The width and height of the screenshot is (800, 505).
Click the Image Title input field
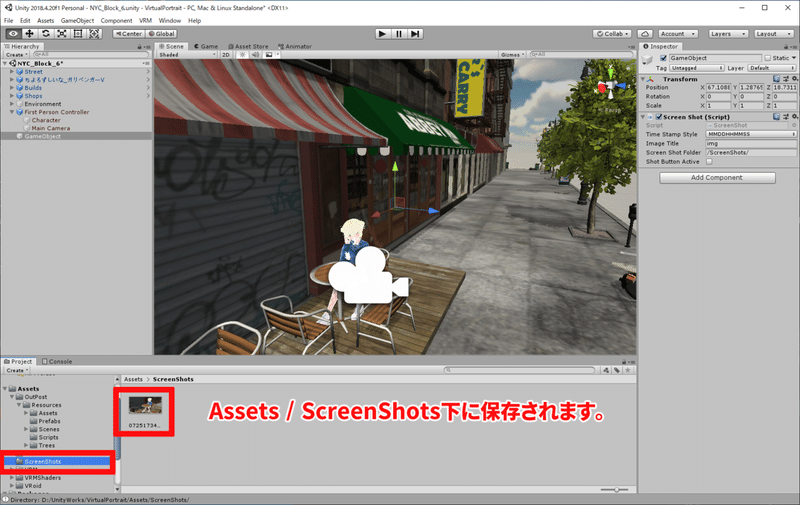point(751,143)
